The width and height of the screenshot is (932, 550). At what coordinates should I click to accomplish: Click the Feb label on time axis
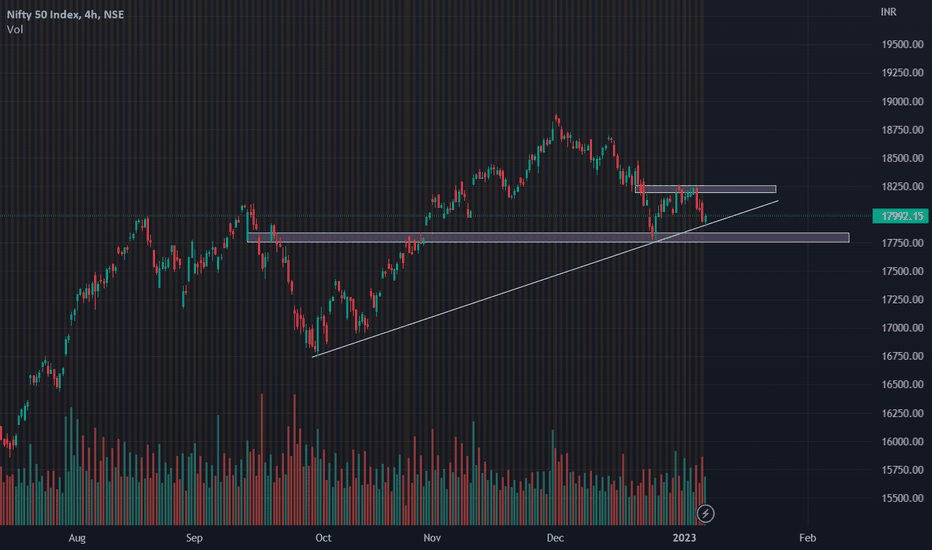[808, 538]
